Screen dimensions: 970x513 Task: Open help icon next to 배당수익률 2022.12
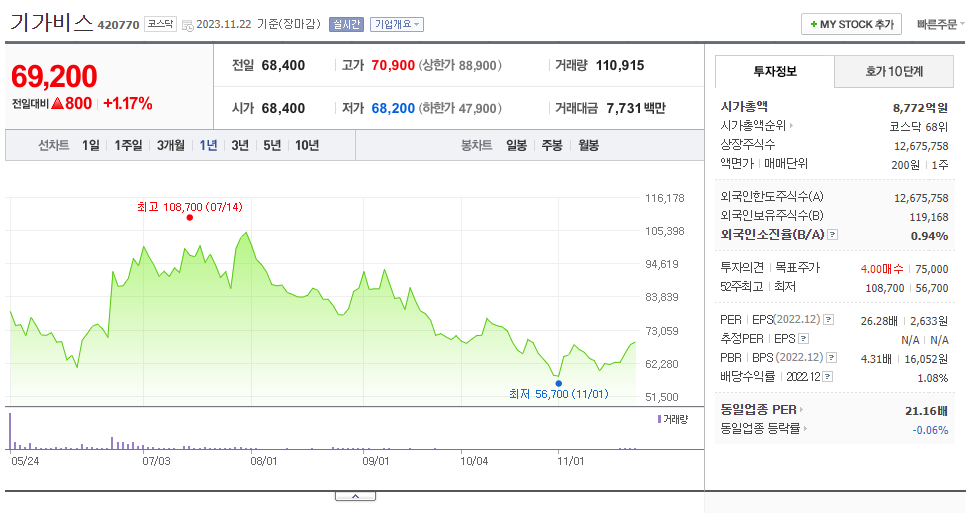tap(828, 376)
